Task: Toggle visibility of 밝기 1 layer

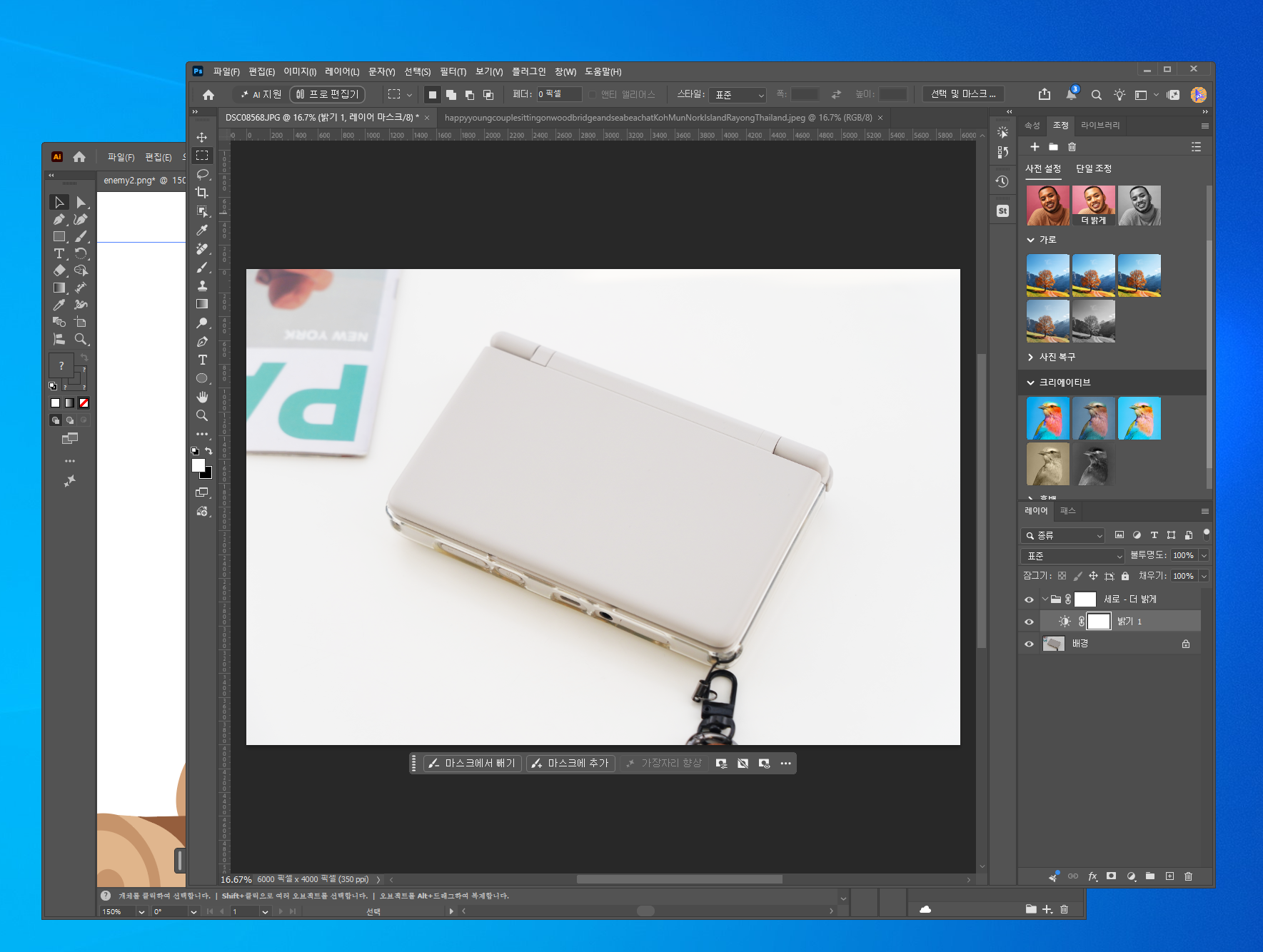Action: coord(1029,622)
